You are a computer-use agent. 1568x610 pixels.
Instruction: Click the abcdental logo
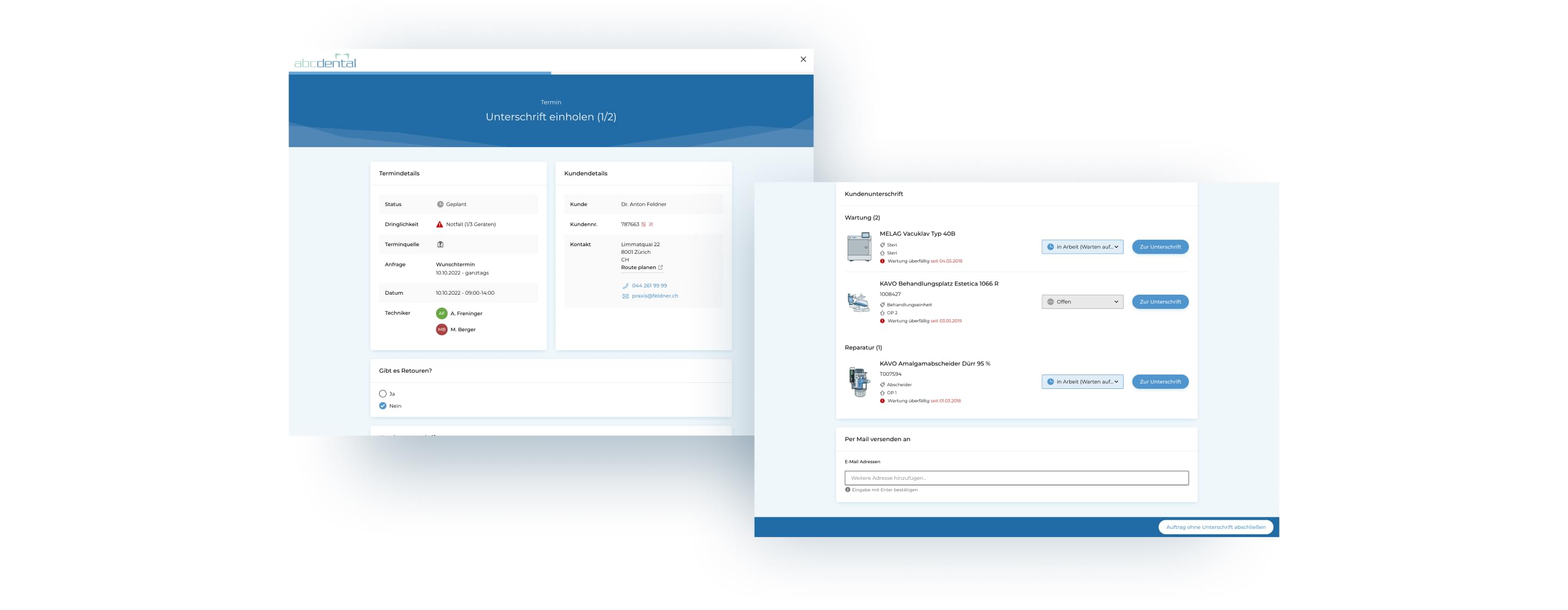tap(325, 61)
